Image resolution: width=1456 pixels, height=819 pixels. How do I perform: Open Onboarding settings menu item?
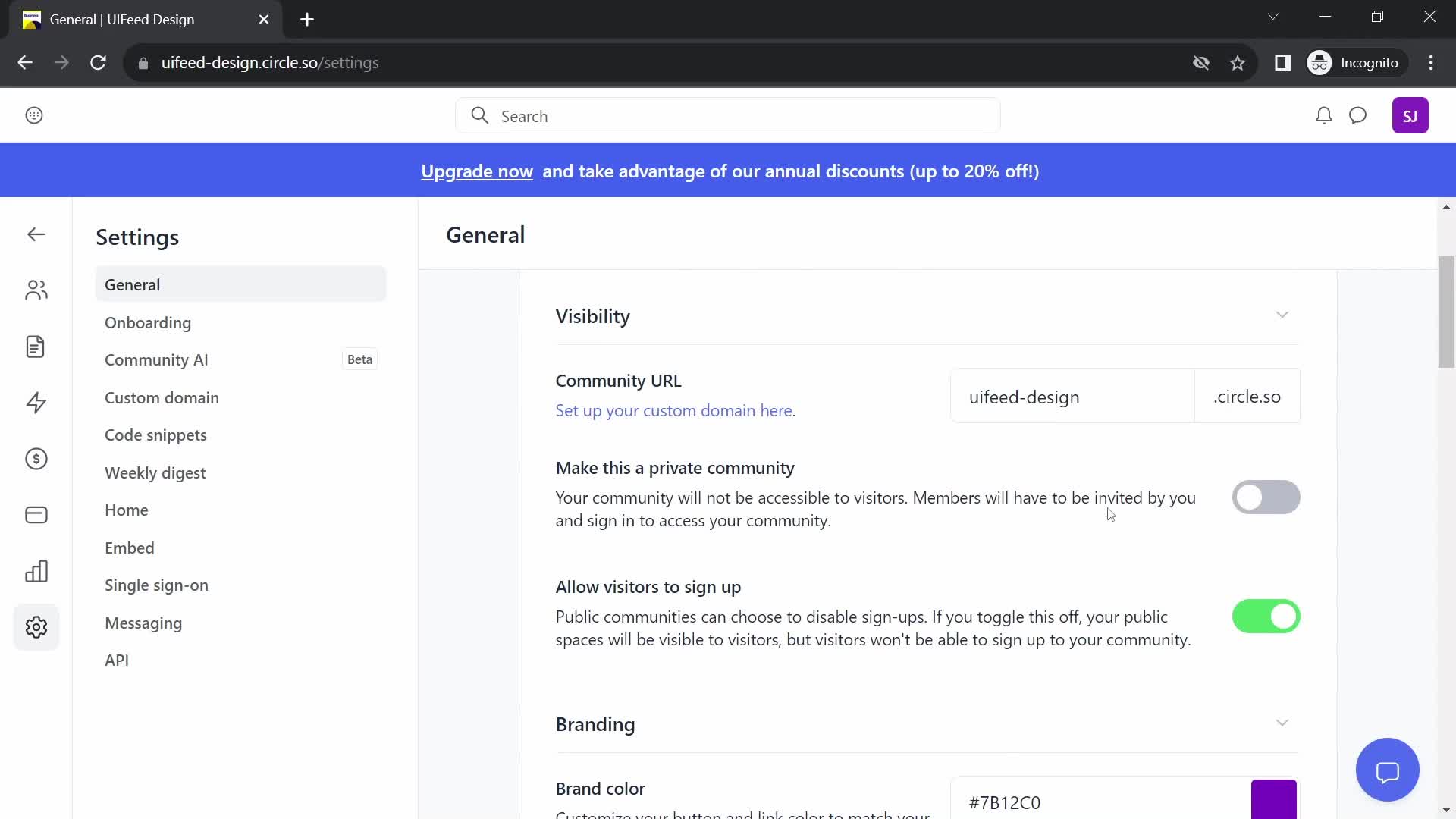pyautogui.click(x=148, y=323)
